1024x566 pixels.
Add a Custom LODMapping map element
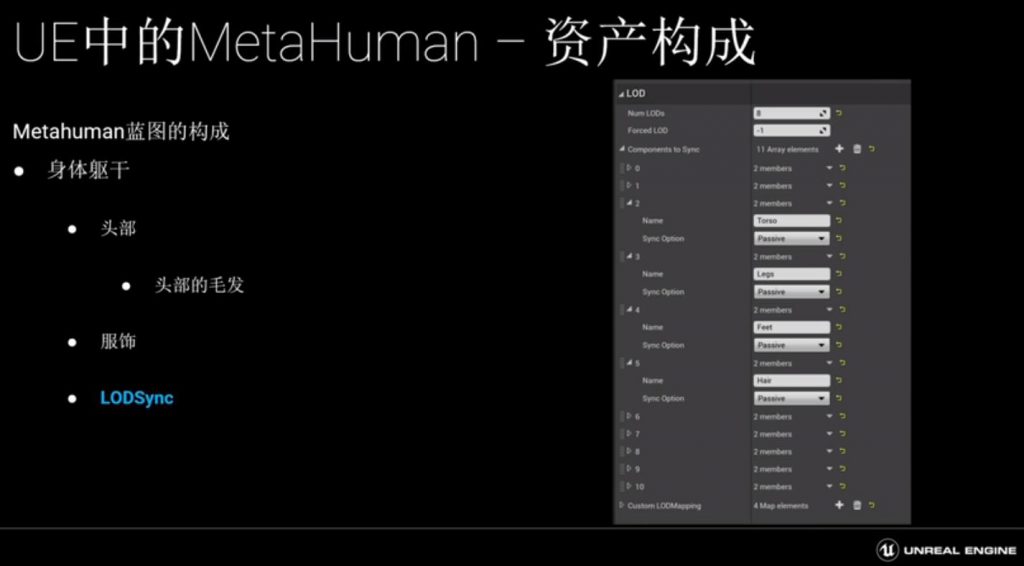point(839,505)
